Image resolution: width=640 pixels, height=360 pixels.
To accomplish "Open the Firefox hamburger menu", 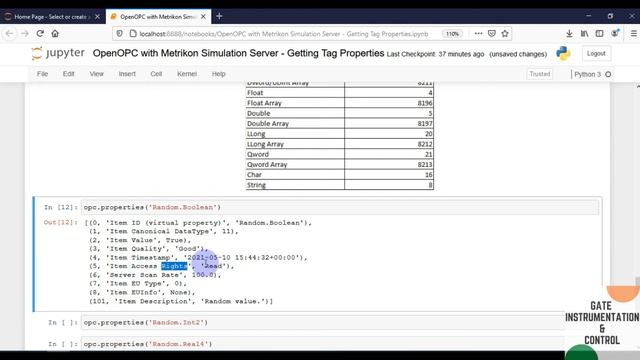I will pyautogui.click(x=633, y=33).
